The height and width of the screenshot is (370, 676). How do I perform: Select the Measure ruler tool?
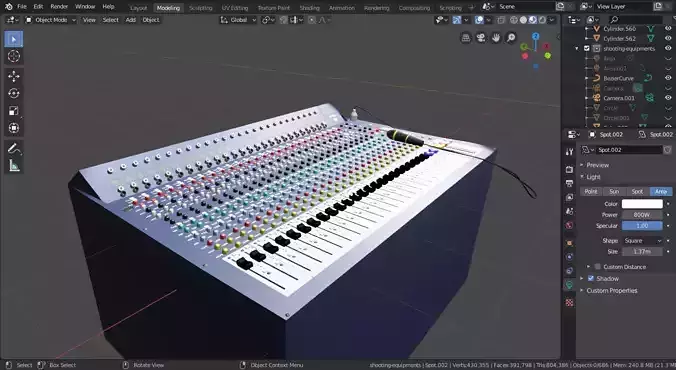14,166
